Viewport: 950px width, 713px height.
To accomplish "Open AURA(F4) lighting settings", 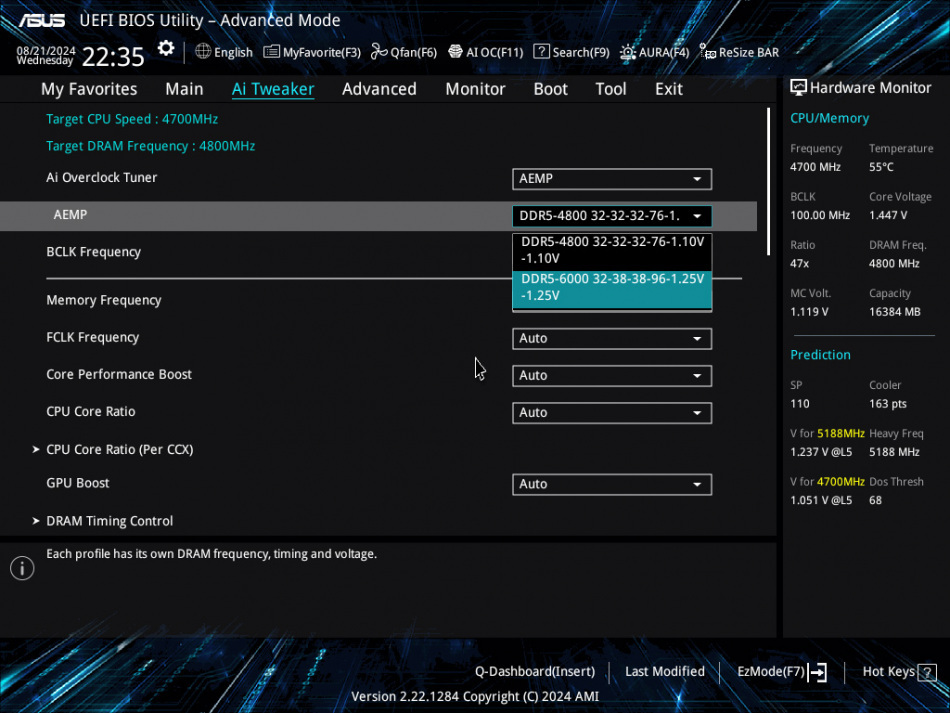I will (x=654, y=52).
